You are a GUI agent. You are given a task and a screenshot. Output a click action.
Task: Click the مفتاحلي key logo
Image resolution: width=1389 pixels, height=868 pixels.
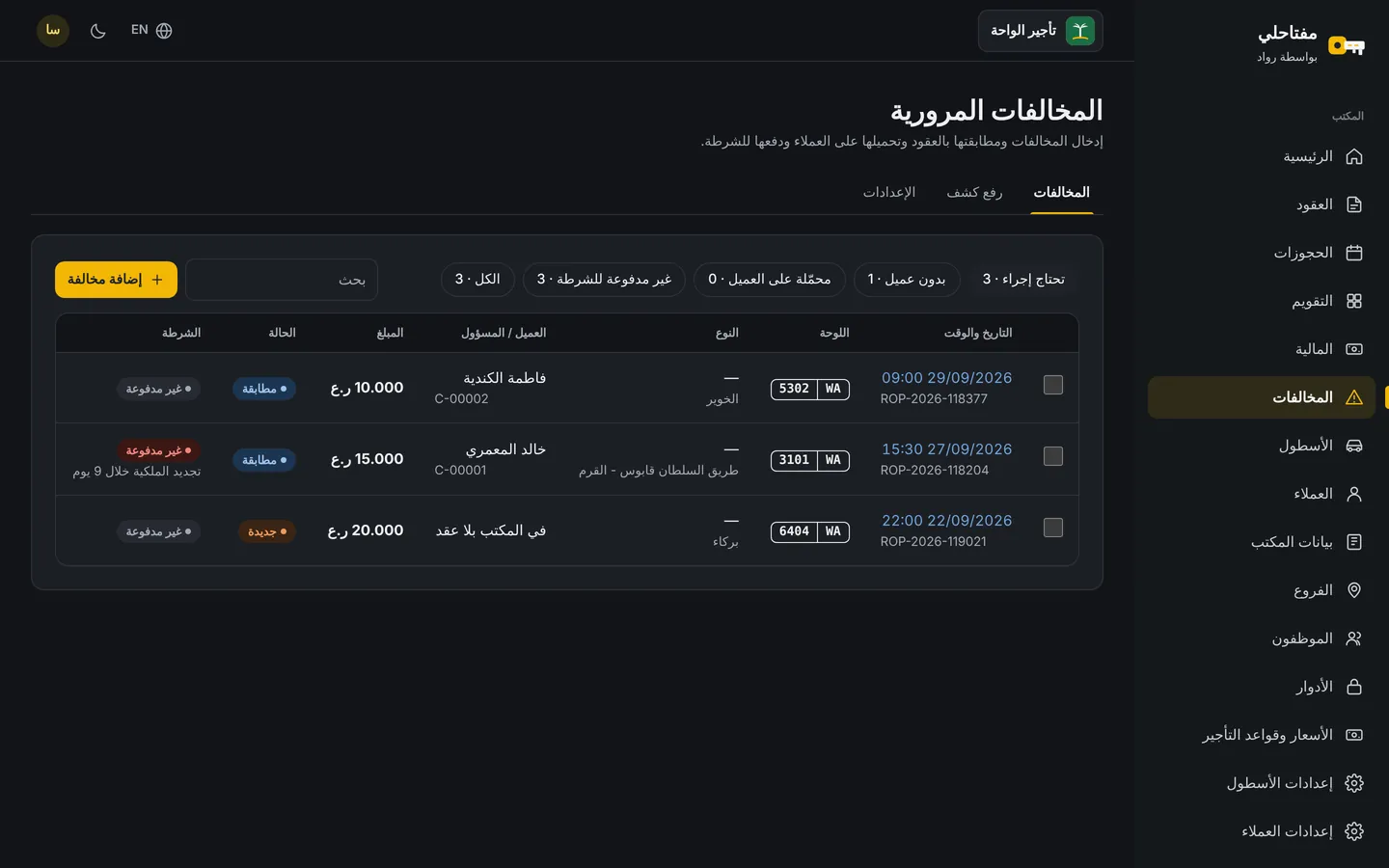pyautogui.click(x=1347, y=45)
